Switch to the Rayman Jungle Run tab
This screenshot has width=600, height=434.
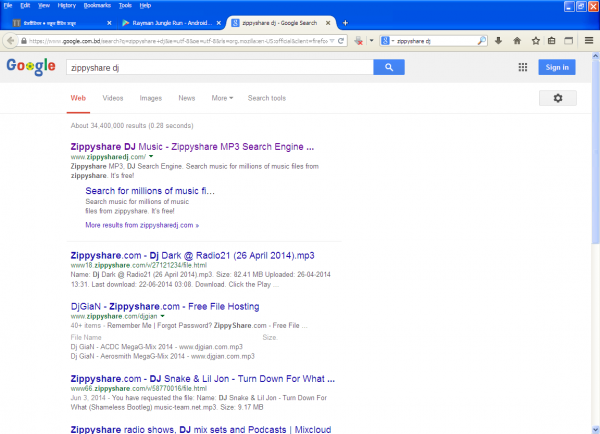tap(171, 23)
